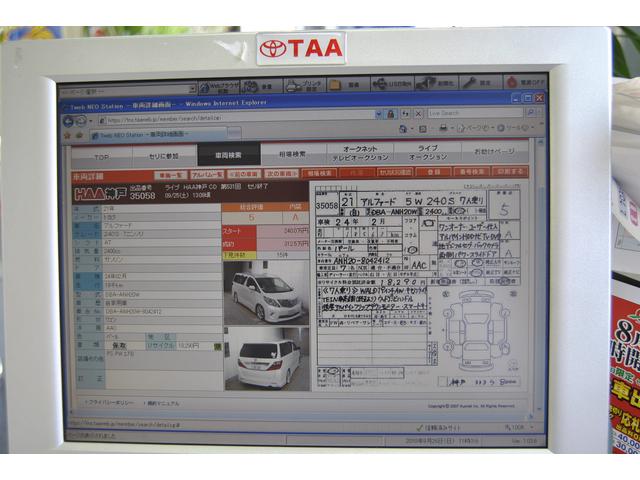Open the front view photo of white Alphard

(266, 292)
